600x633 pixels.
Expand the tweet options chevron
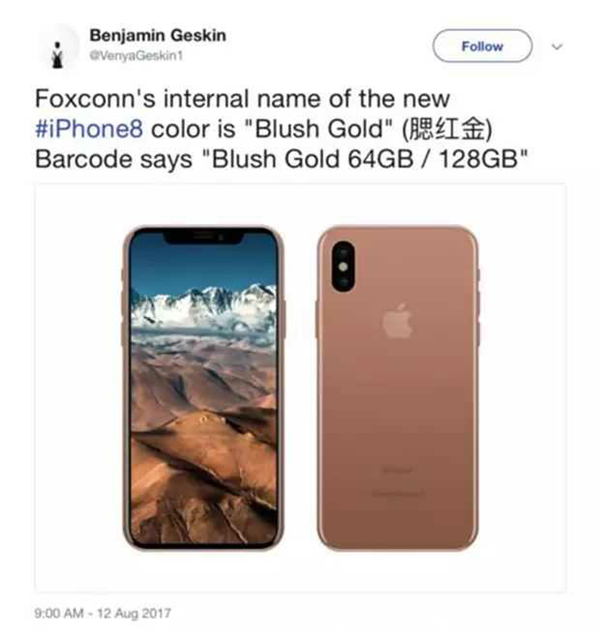(557, 46)
